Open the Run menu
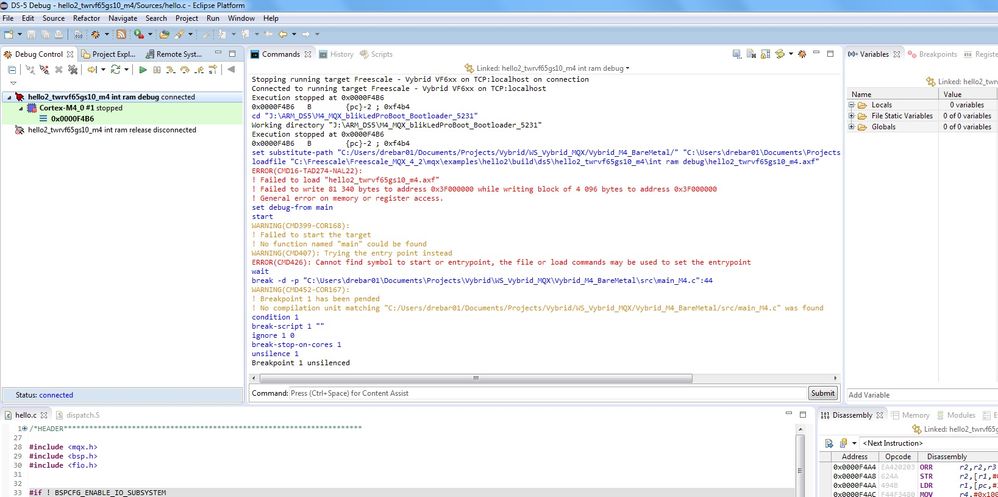 [x=213, y=18]
